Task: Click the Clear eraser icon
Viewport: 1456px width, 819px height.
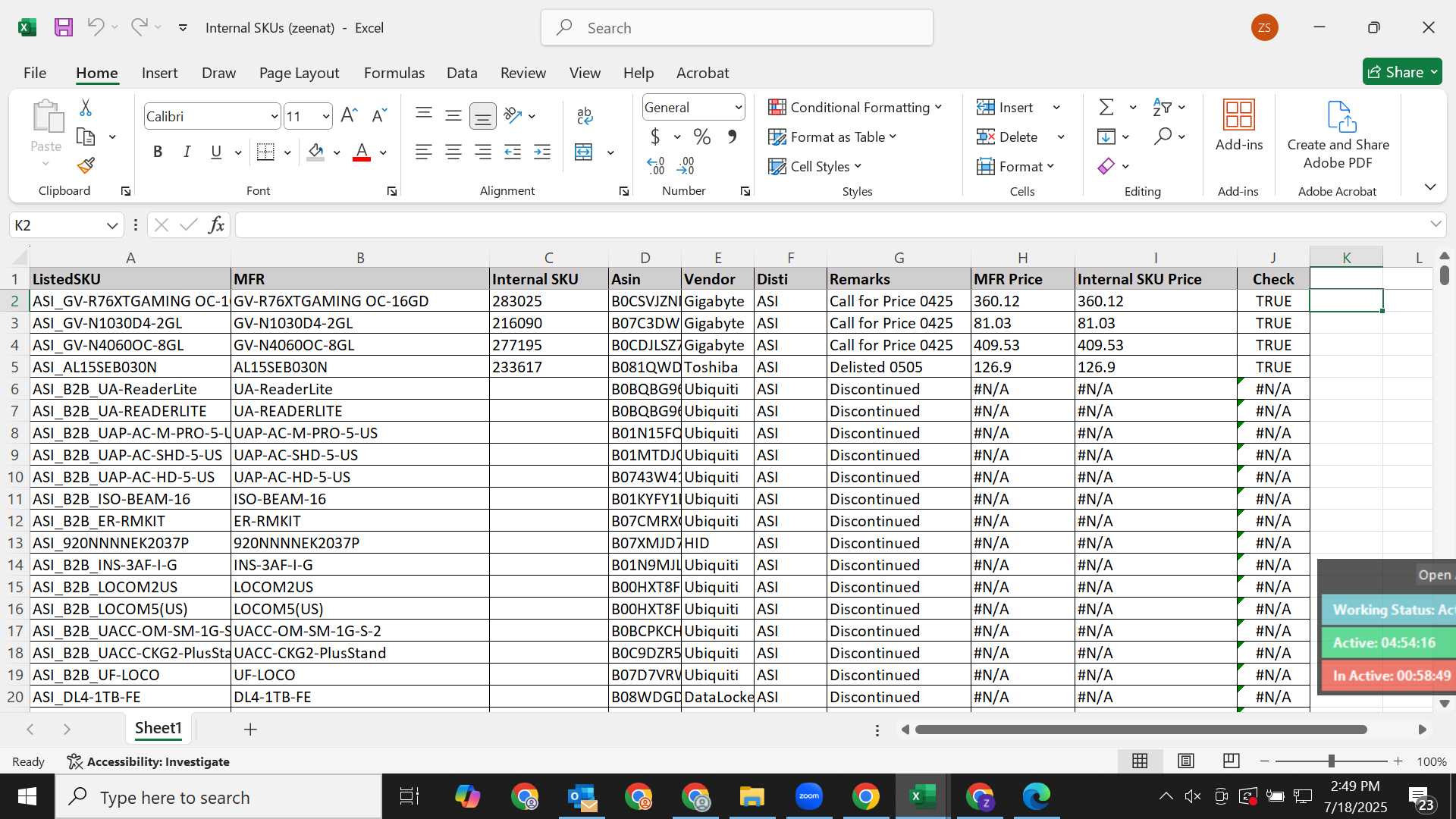Action: 1106,166
